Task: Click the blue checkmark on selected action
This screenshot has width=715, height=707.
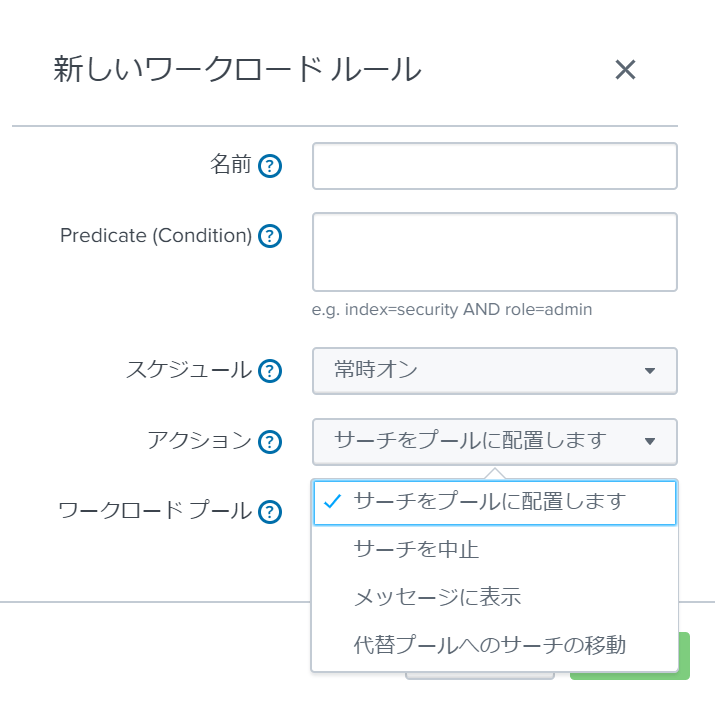Action: coord(332,501)
